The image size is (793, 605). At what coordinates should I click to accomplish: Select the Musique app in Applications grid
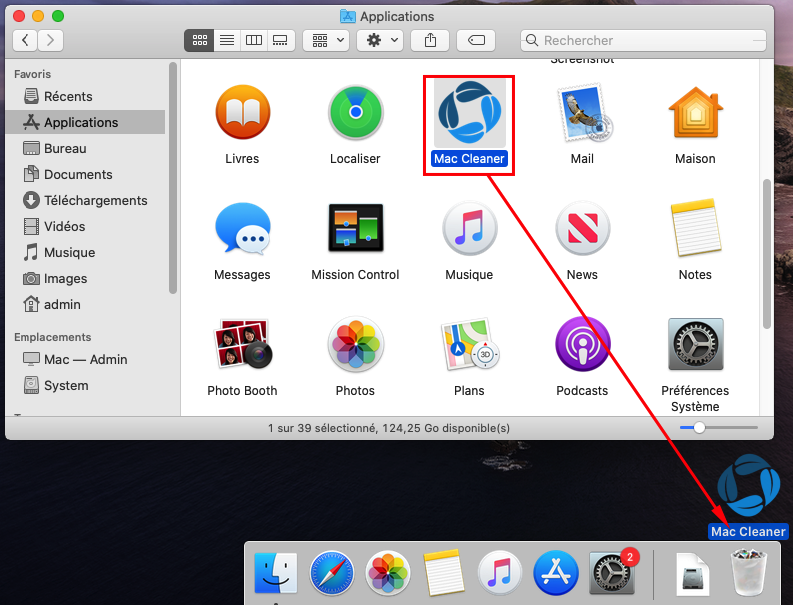pyautogui.click(x=469, y=228)
